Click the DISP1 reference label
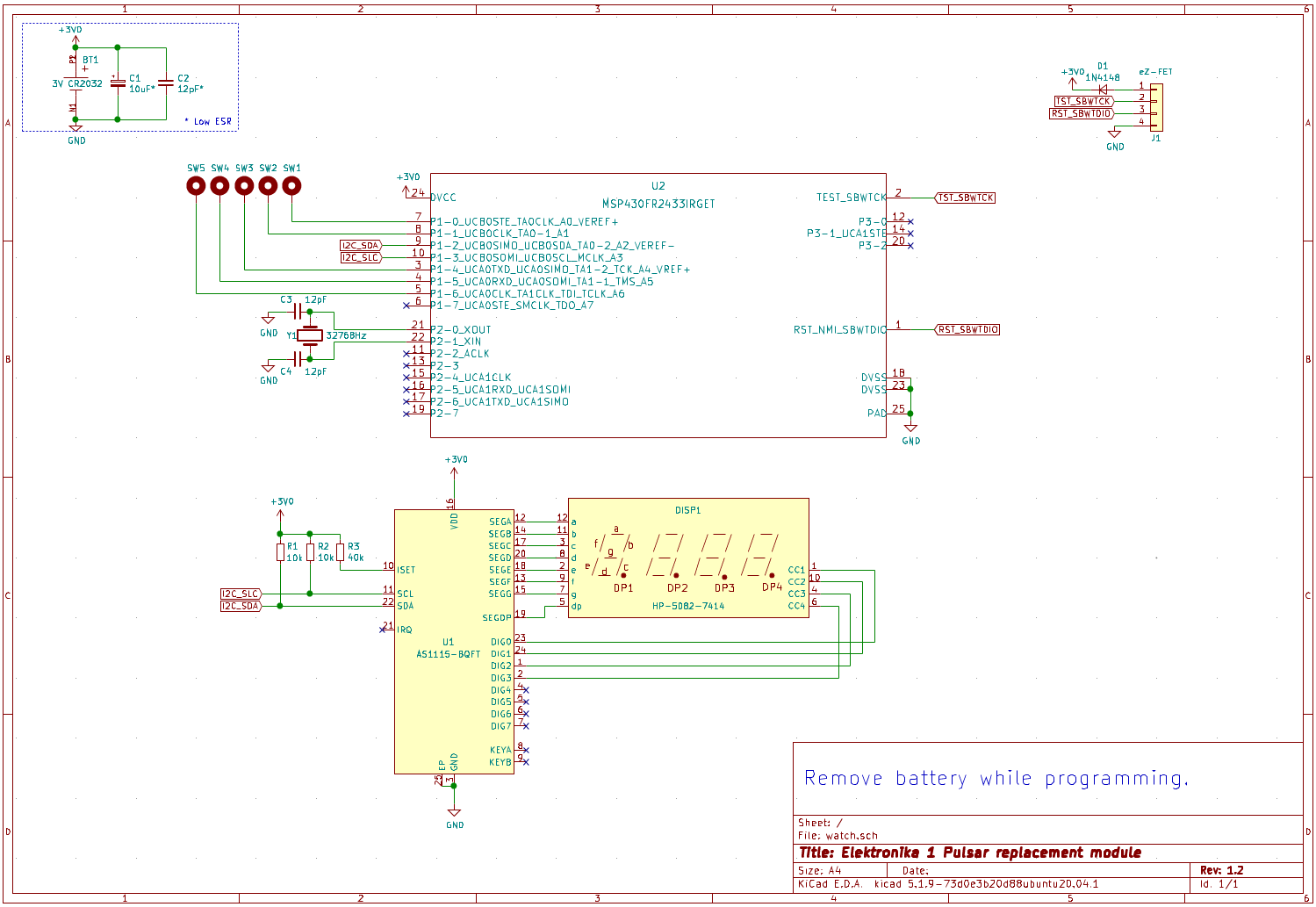The width and height of the screenshot is (1316, 907). click(x=688, y=510)
